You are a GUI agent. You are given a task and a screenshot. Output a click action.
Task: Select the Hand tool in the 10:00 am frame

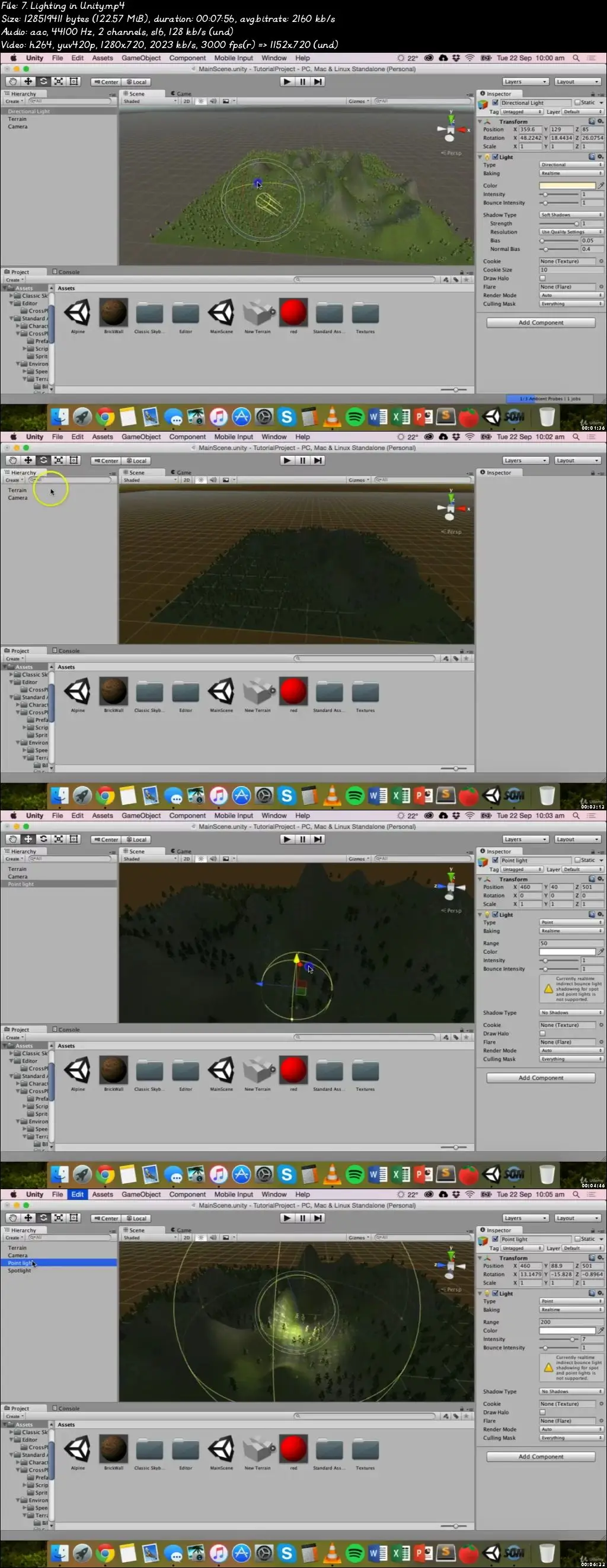tap(13, 82)
